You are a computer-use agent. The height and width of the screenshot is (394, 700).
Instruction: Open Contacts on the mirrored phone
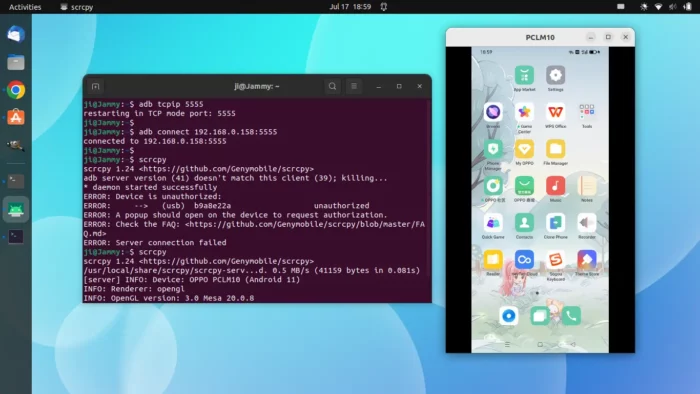pyautogui.click(x=524, y=223)
